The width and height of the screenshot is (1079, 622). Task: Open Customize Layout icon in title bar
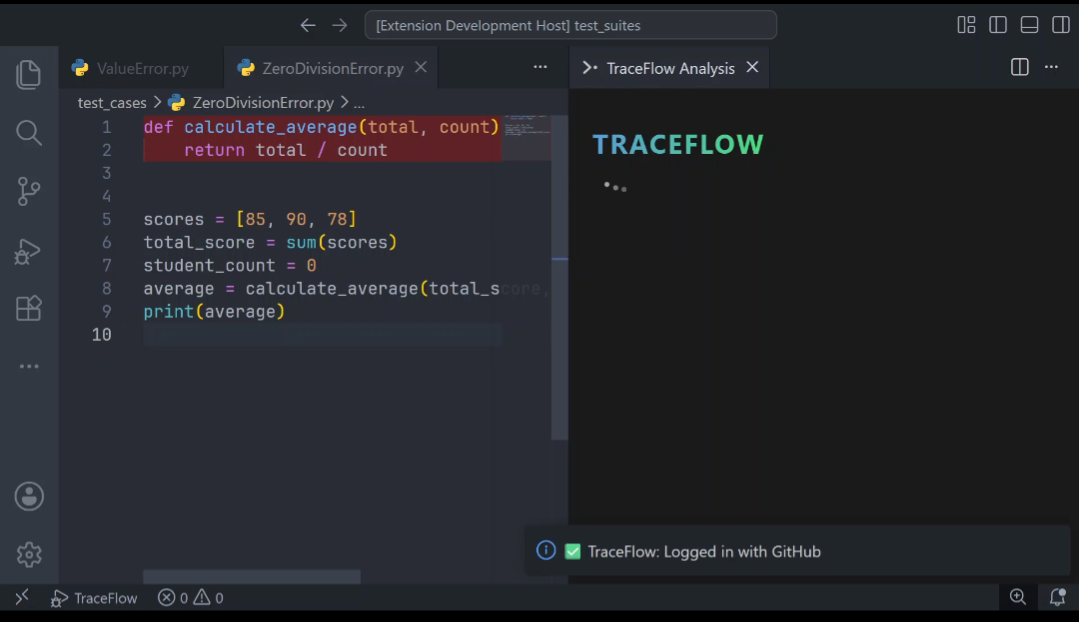point(966,25)
